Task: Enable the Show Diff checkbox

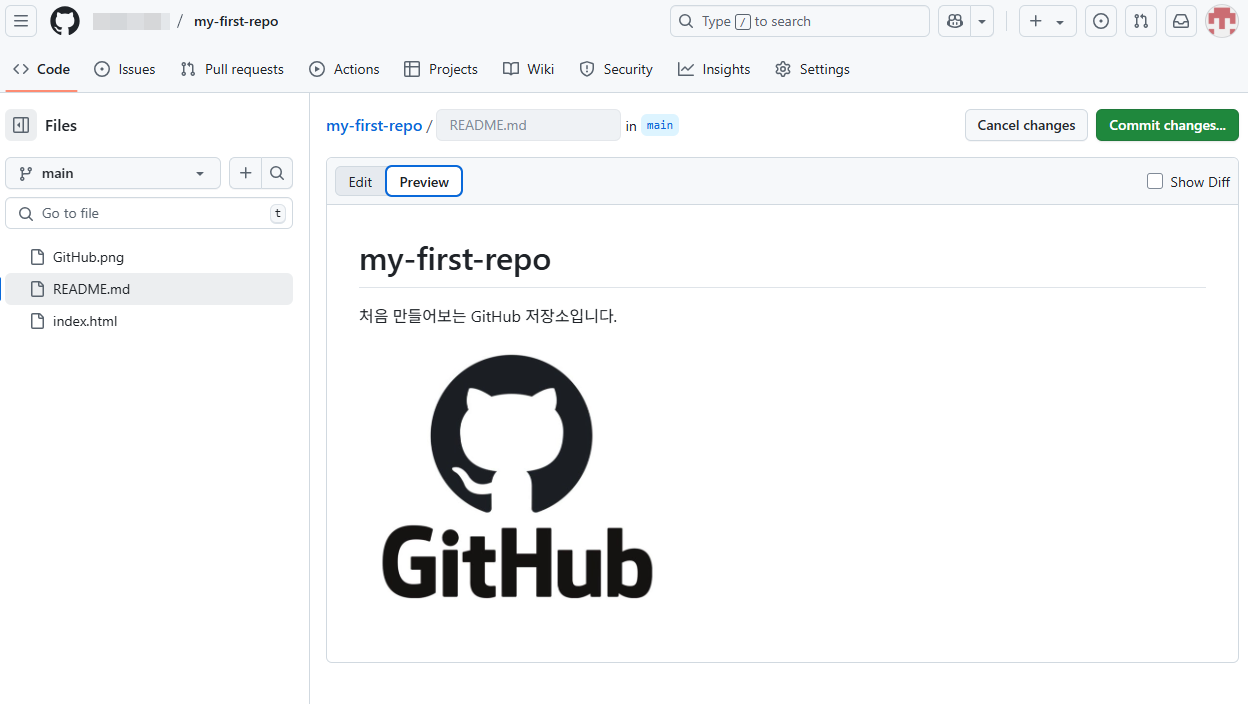Action: click(x=1155, y=181)
